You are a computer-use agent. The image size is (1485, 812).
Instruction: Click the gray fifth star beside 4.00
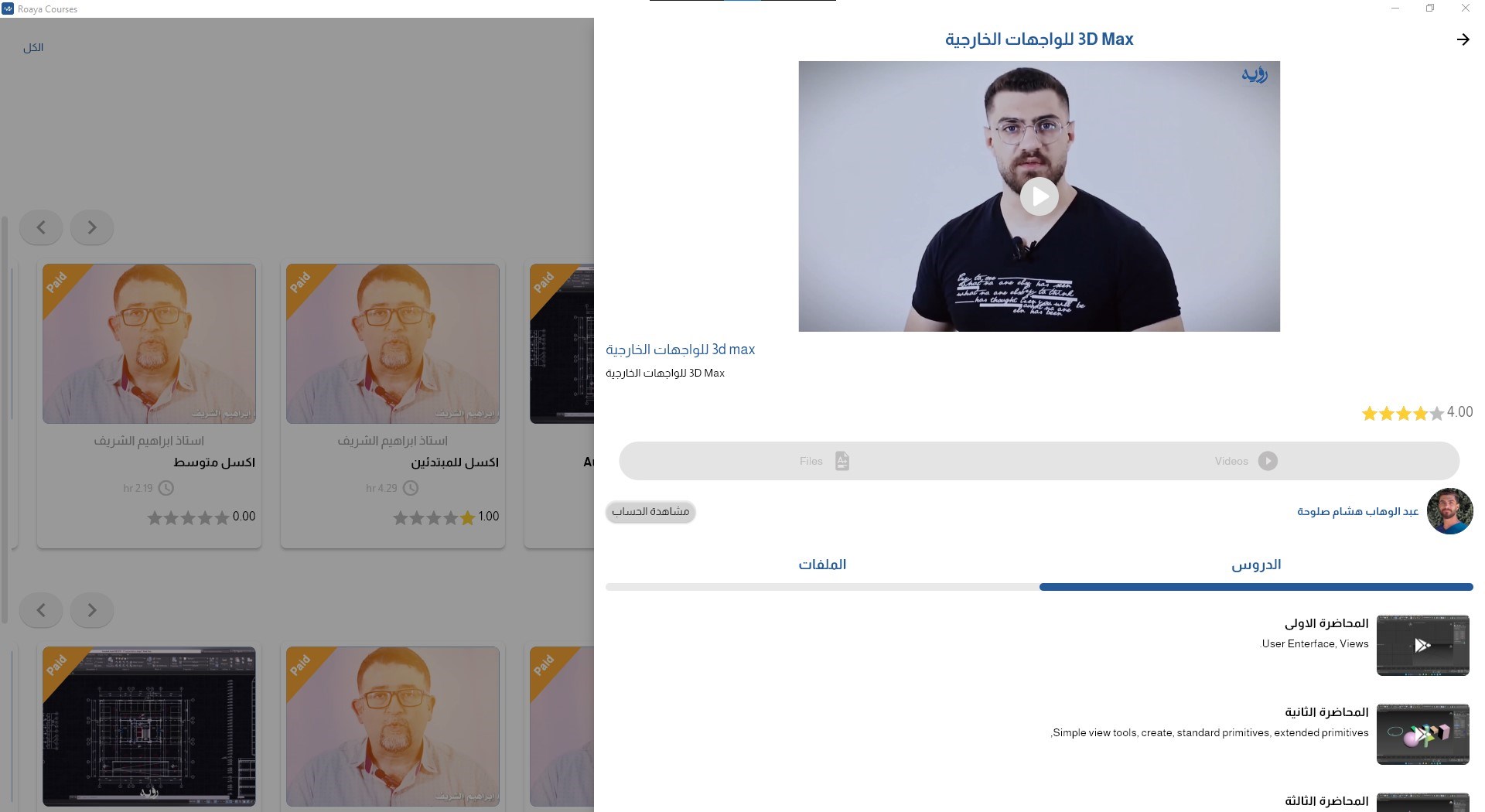pos(1437,414)
